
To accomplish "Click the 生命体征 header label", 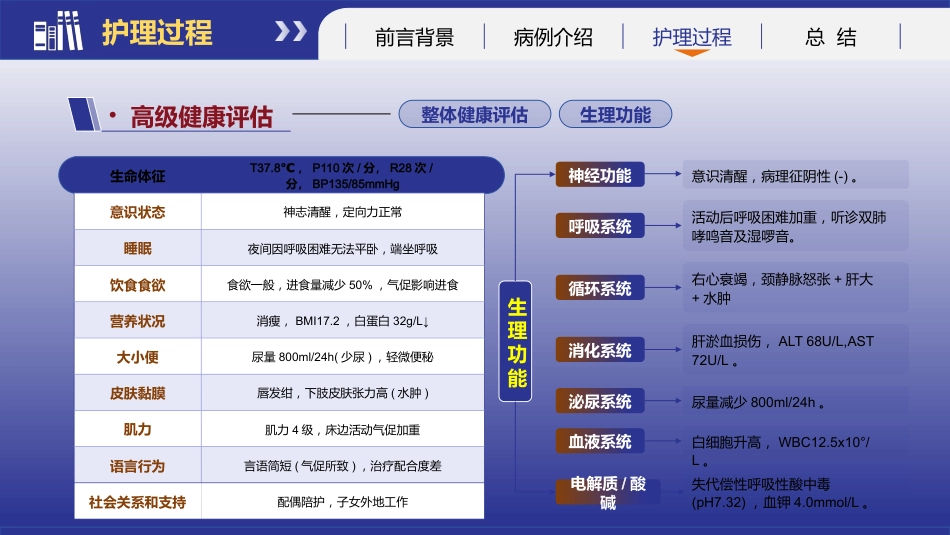I will (x=138, y=176).
